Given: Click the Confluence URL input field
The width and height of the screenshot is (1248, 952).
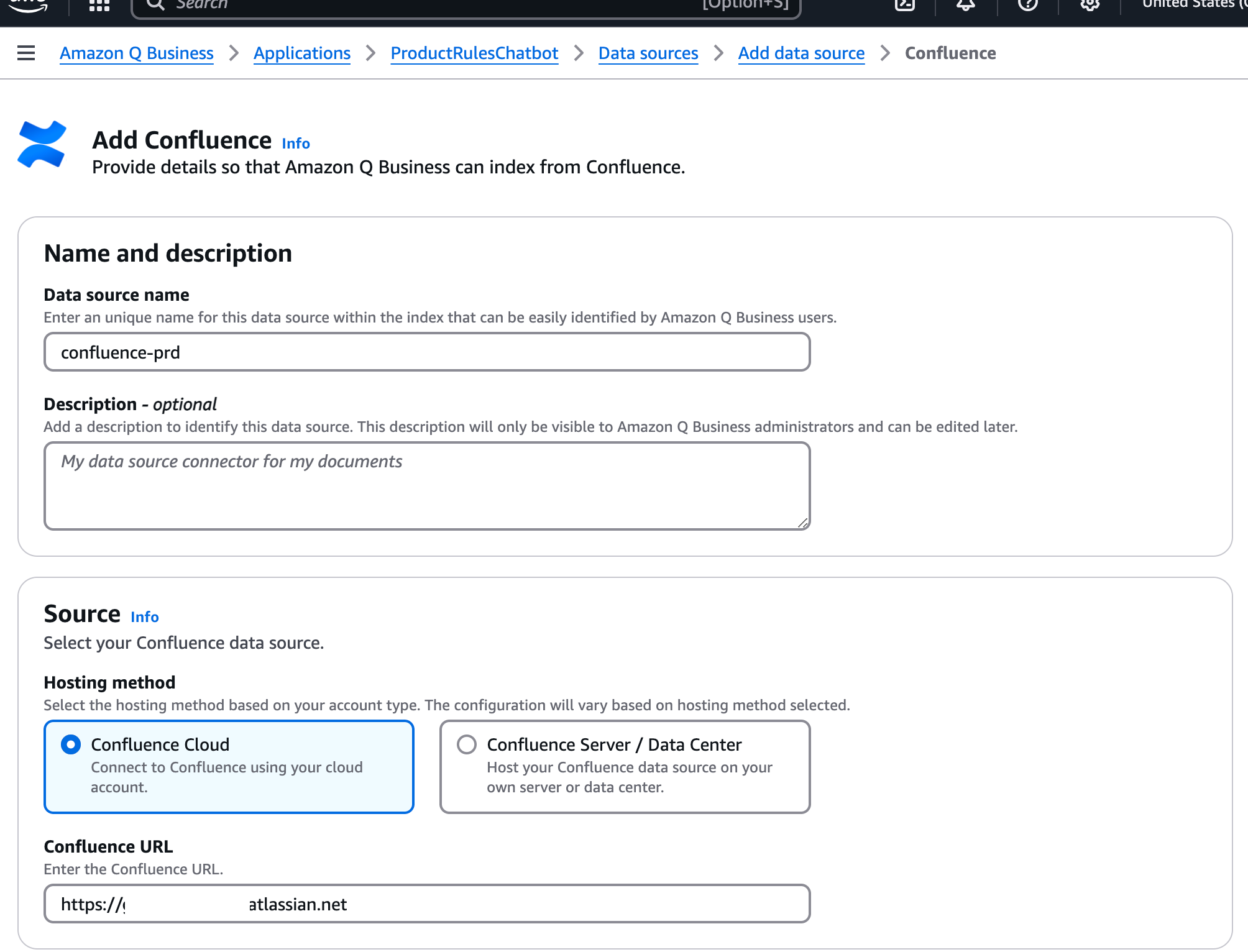Looking at the screenshot, I should (x=427, y=904).
